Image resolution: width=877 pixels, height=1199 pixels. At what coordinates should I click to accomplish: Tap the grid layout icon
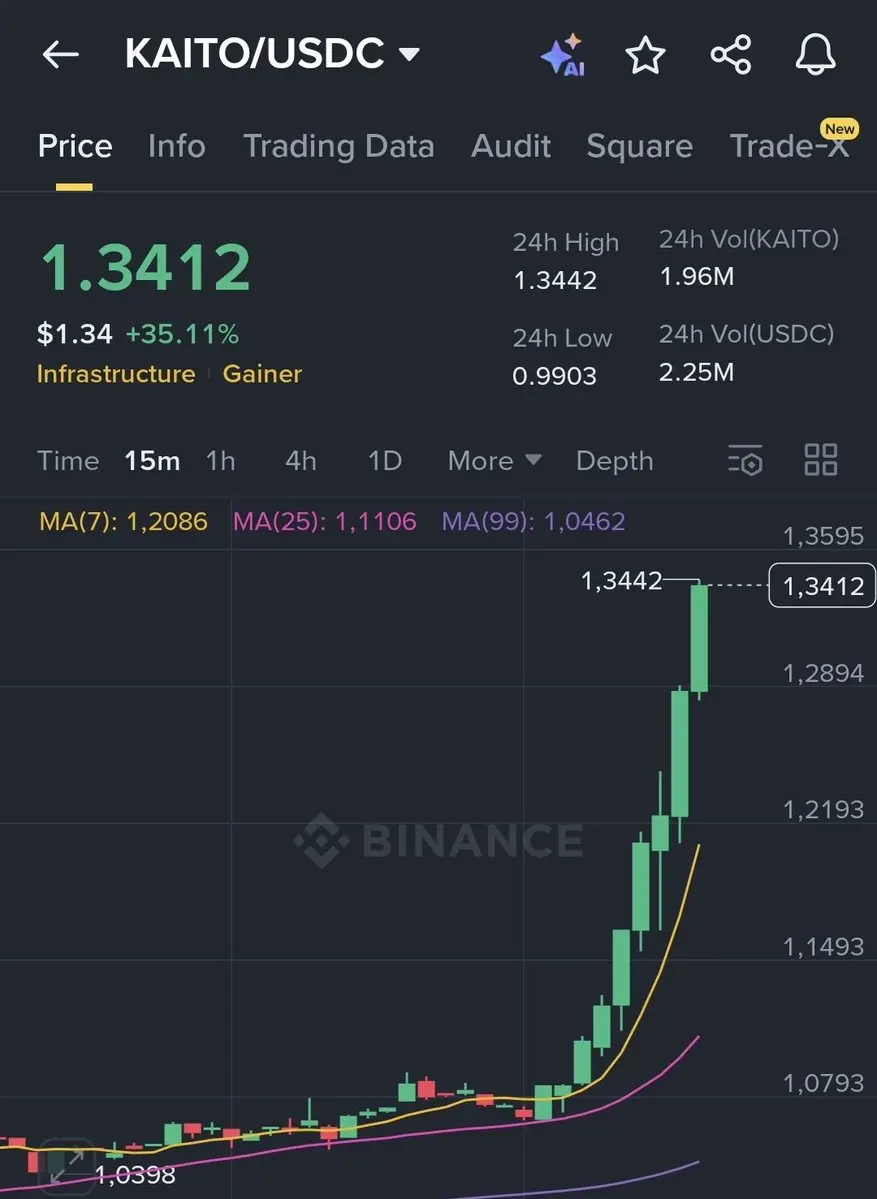[x=821, y=461]
